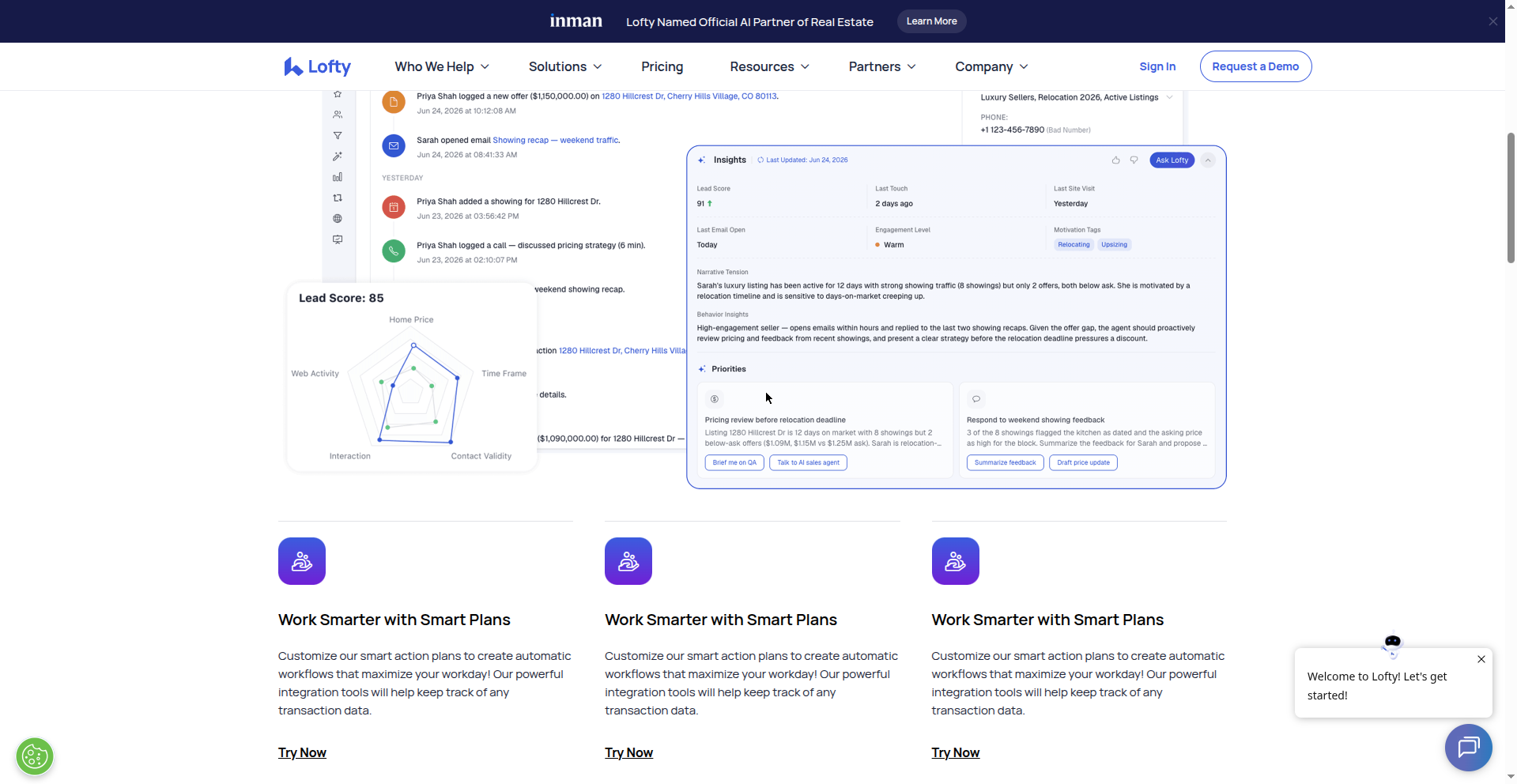Click the Draft price update button
This screenshot has width=1517, height=784.
point(1083,462)
